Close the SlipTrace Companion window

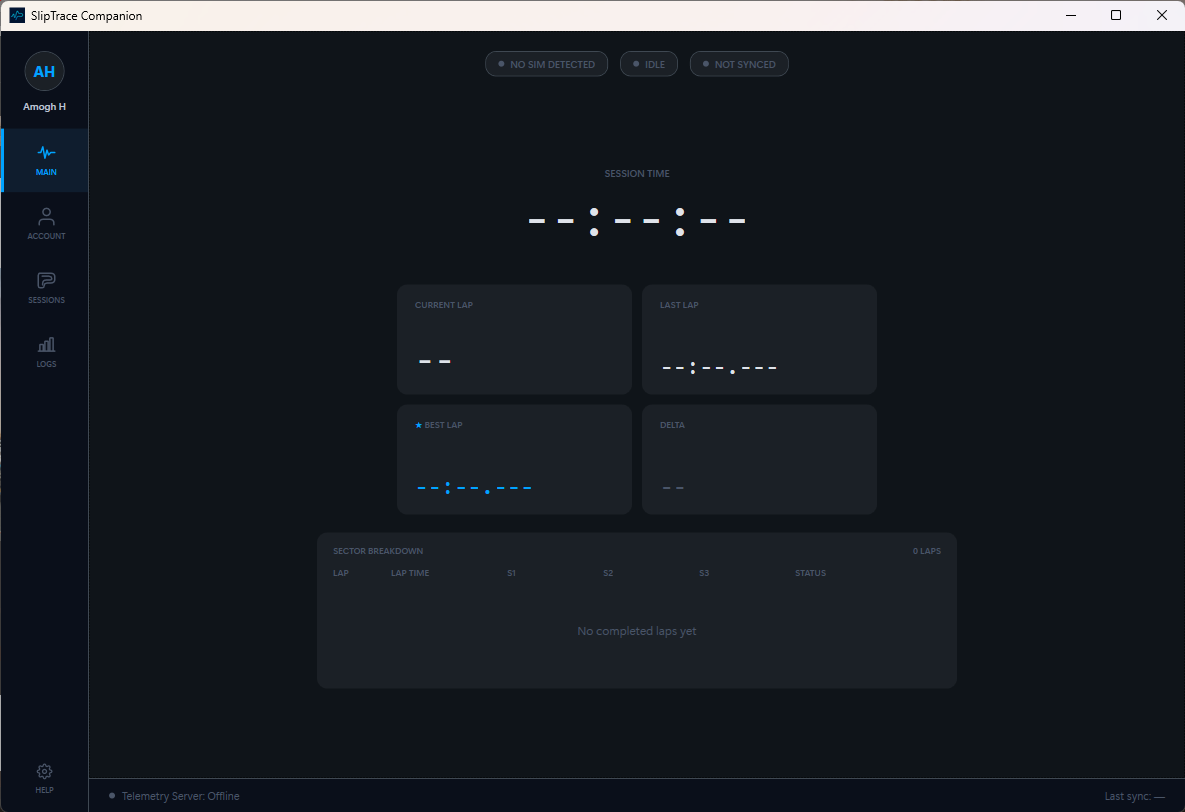pyautogui.click(x=1162, y=15)
